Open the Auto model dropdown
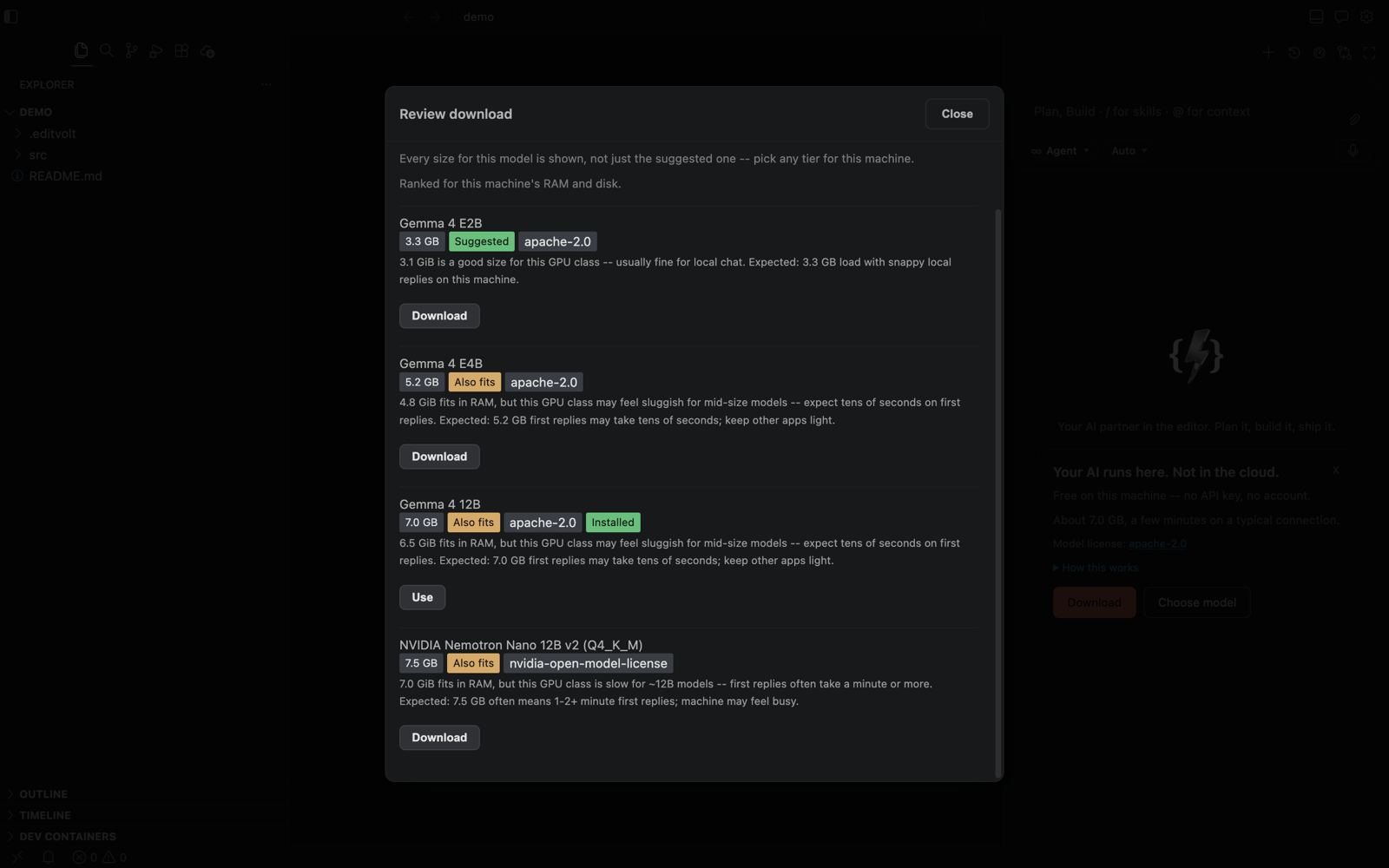 pos(1129,150)
